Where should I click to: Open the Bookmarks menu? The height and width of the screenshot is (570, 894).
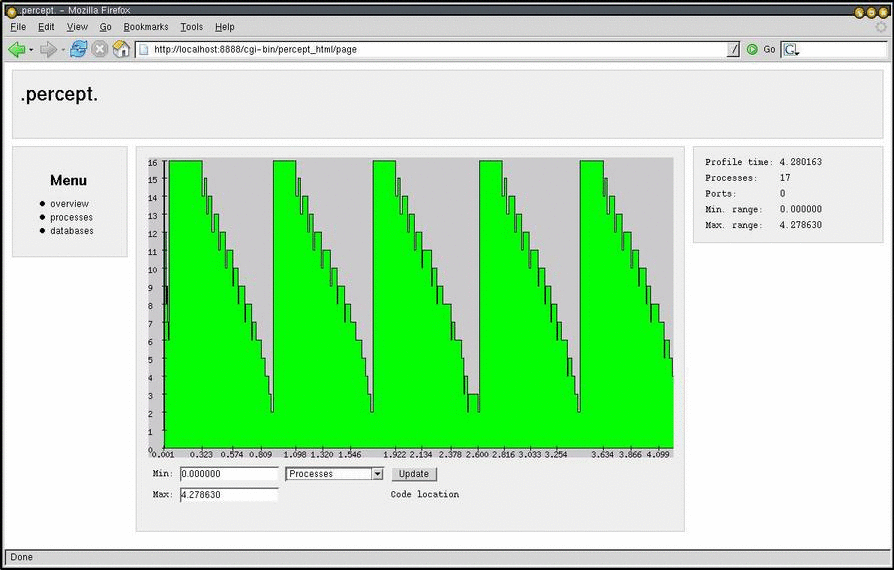click(146, 27)
